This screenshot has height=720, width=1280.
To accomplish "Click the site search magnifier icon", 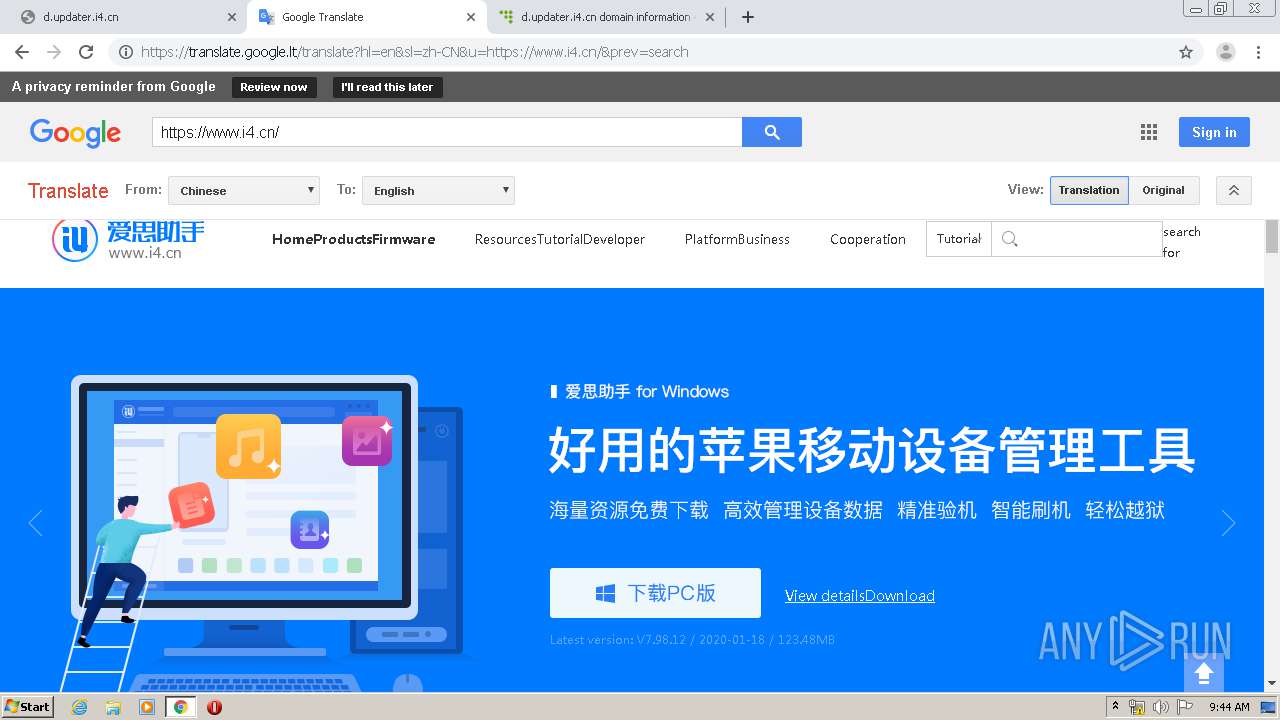I will coord(1010,239).
